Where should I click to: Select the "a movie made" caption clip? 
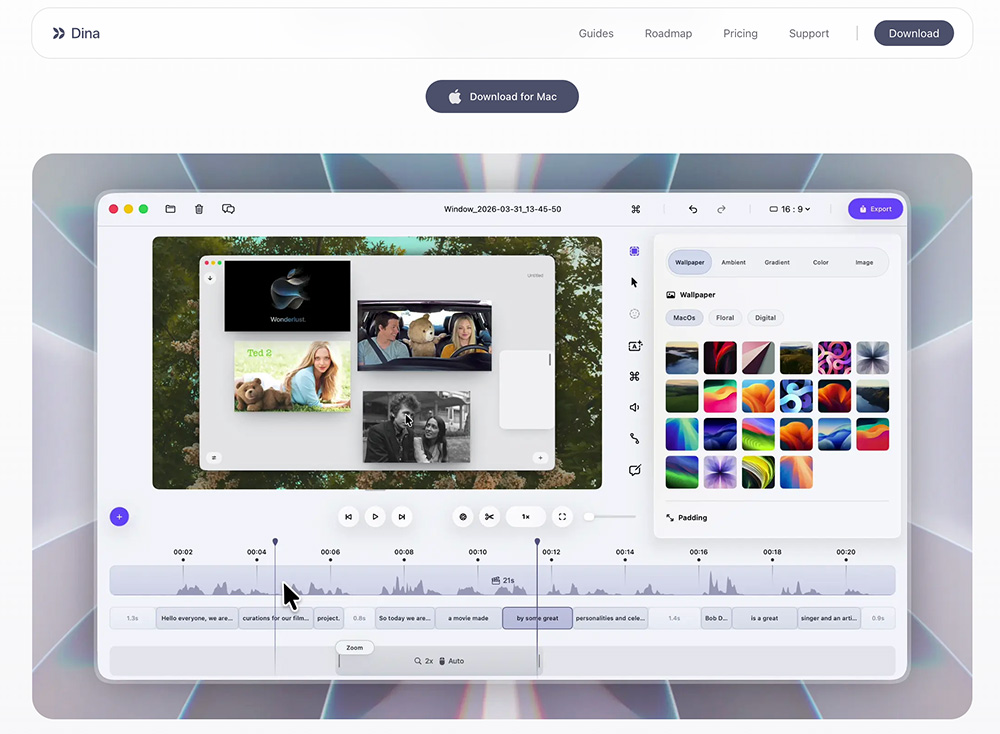pos(468,619)
